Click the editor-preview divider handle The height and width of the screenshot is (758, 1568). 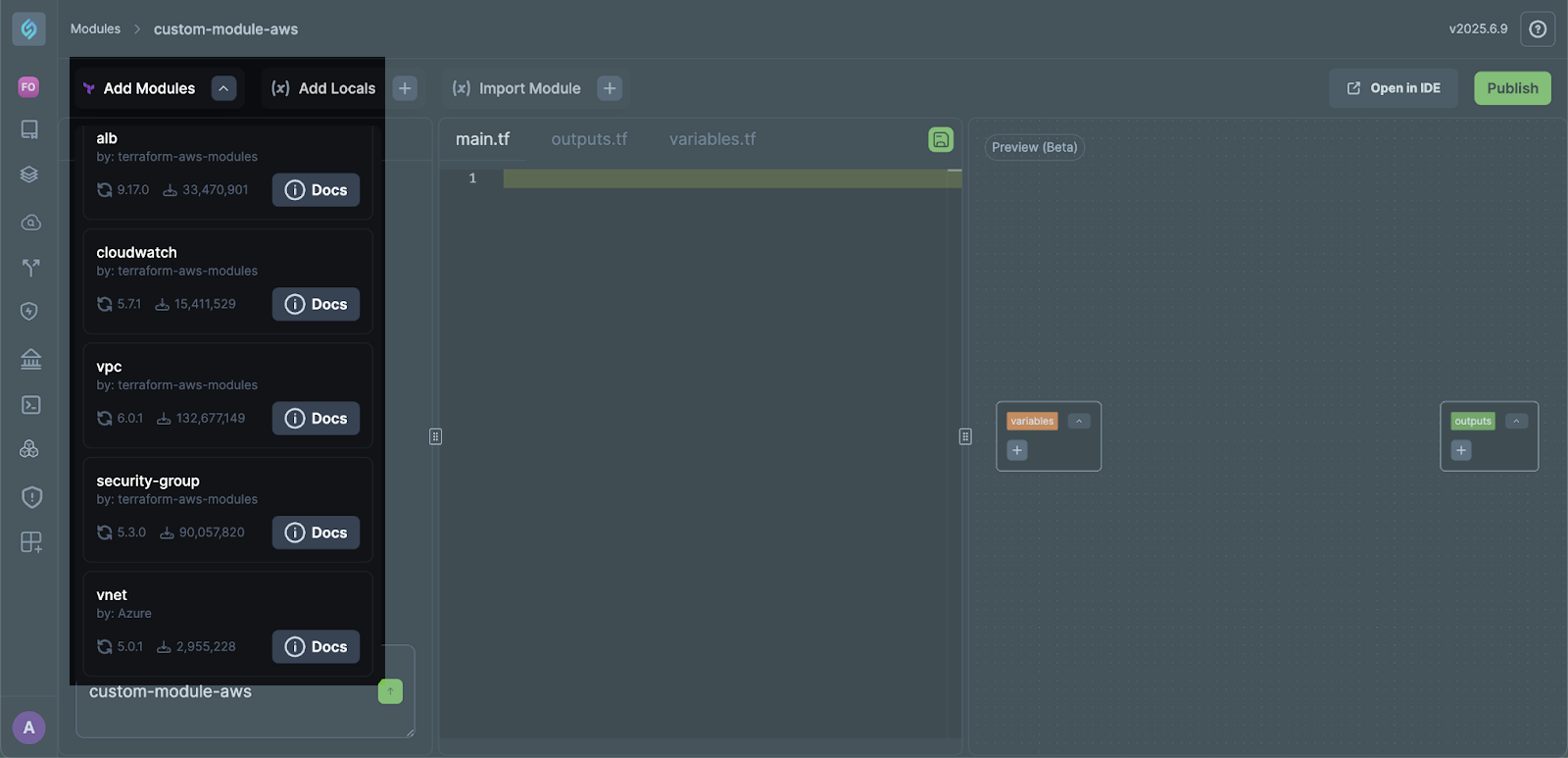pyautogui.click(x=965, y=436)
